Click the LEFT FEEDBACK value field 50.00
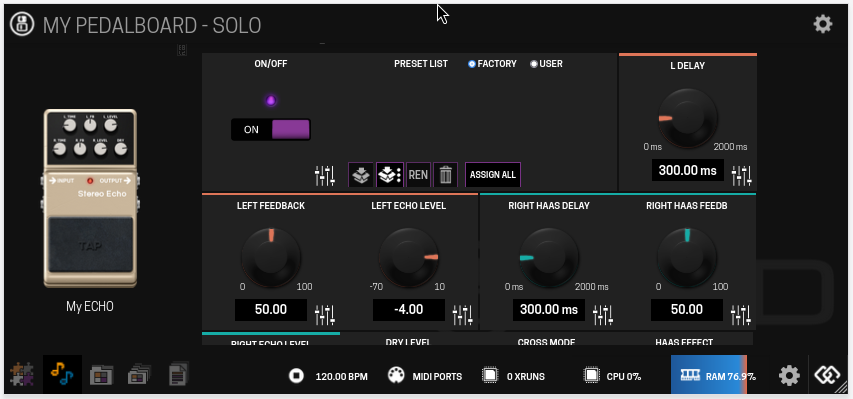This screenshot has width=853, height=399. 271,310
